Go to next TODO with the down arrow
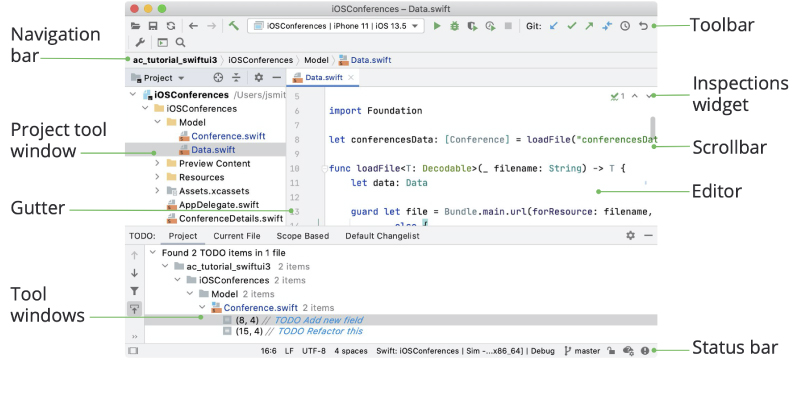Screen dimensions: 800x418 tap(134, 273)
